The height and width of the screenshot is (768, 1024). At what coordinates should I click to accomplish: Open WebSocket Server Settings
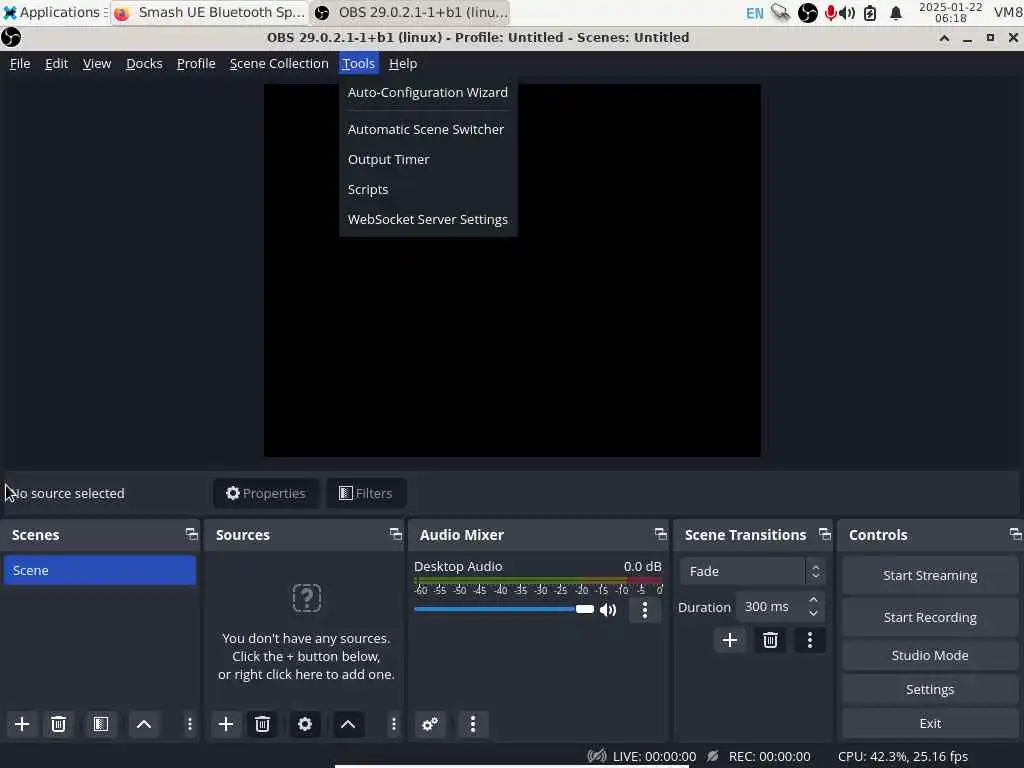point(428,219)
